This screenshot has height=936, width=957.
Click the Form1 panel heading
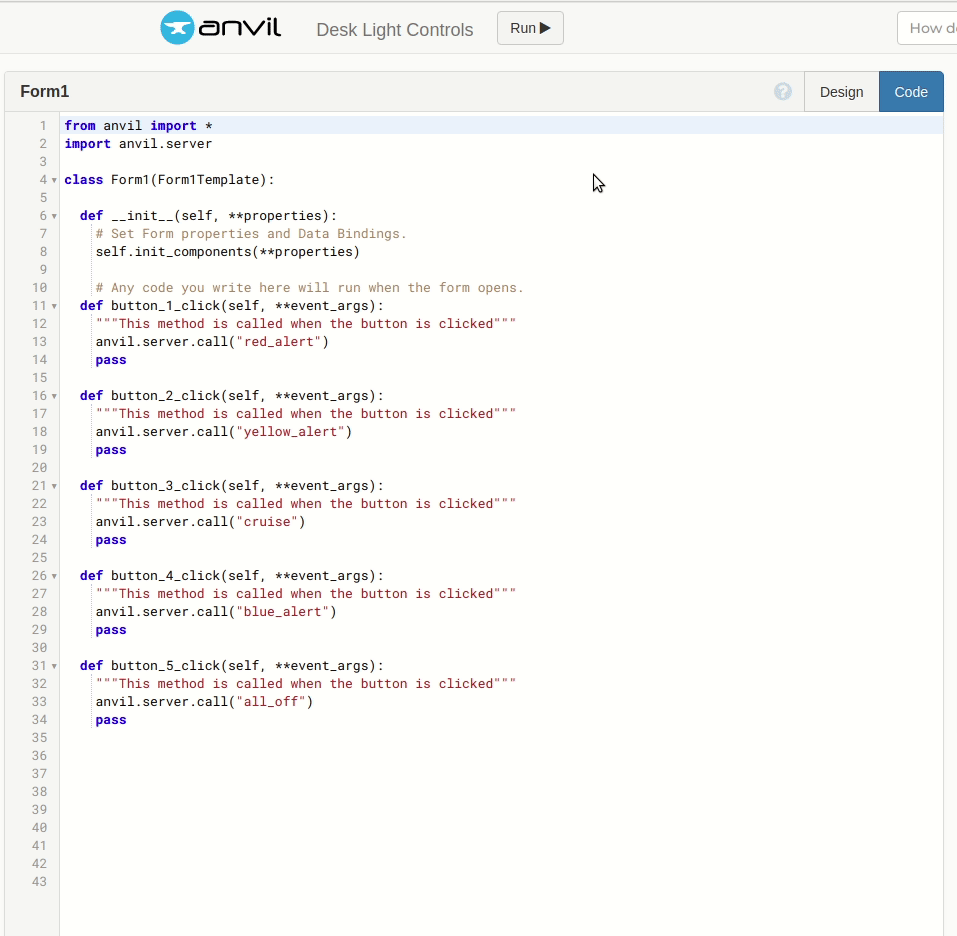pos(45,92)
